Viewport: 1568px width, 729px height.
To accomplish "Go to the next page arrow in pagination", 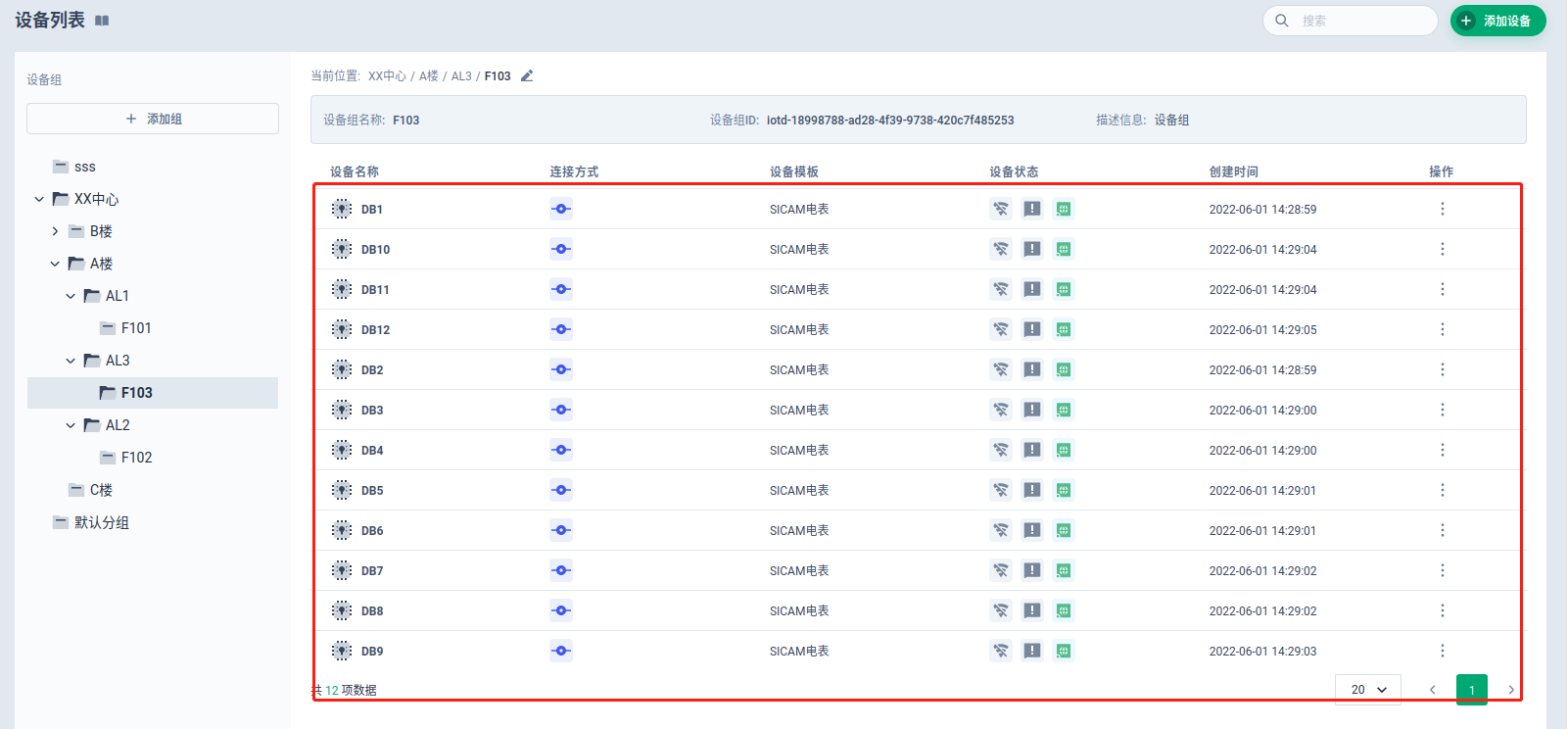I will tap(1511, 690).
